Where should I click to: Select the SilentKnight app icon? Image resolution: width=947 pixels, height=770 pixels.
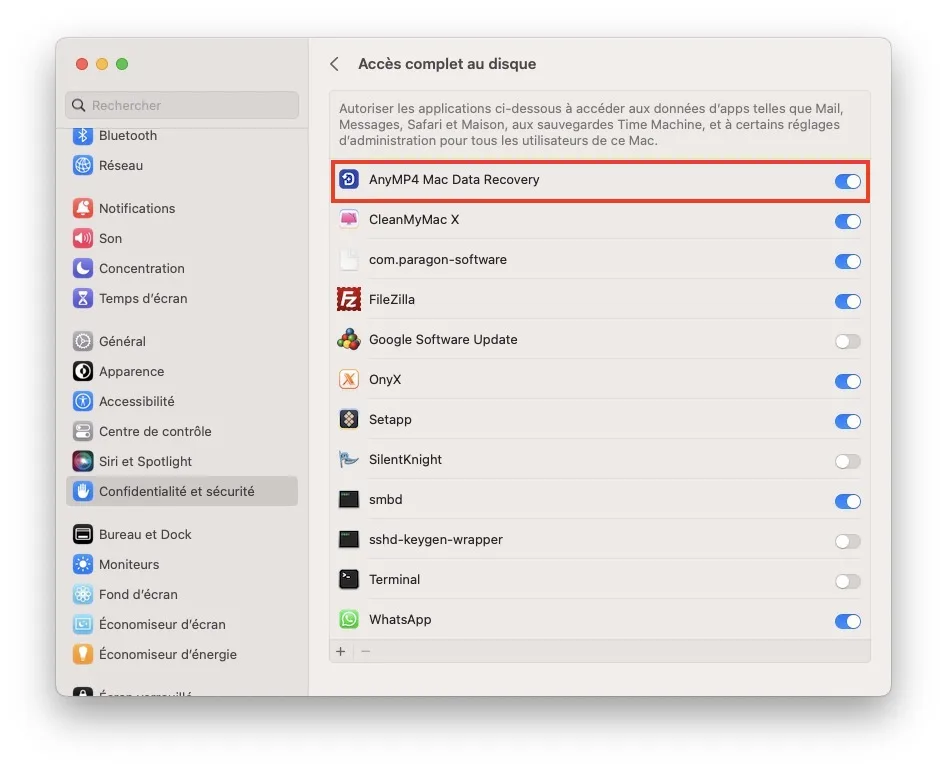point(348,461)
